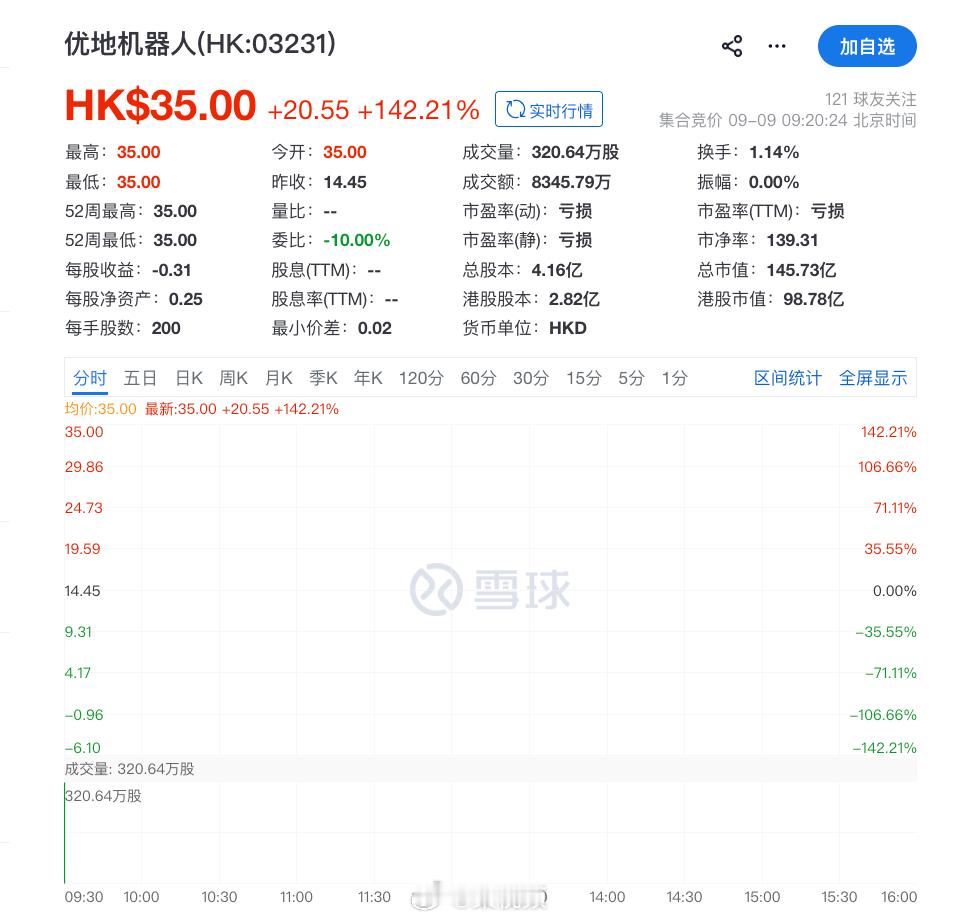Click the price HK$35.00

pos(160,105)
